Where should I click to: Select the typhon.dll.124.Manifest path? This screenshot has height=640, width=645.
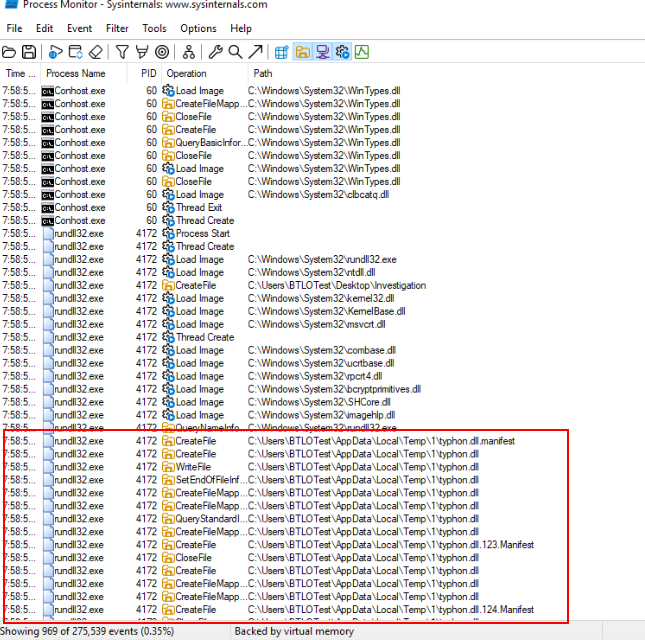391,610
